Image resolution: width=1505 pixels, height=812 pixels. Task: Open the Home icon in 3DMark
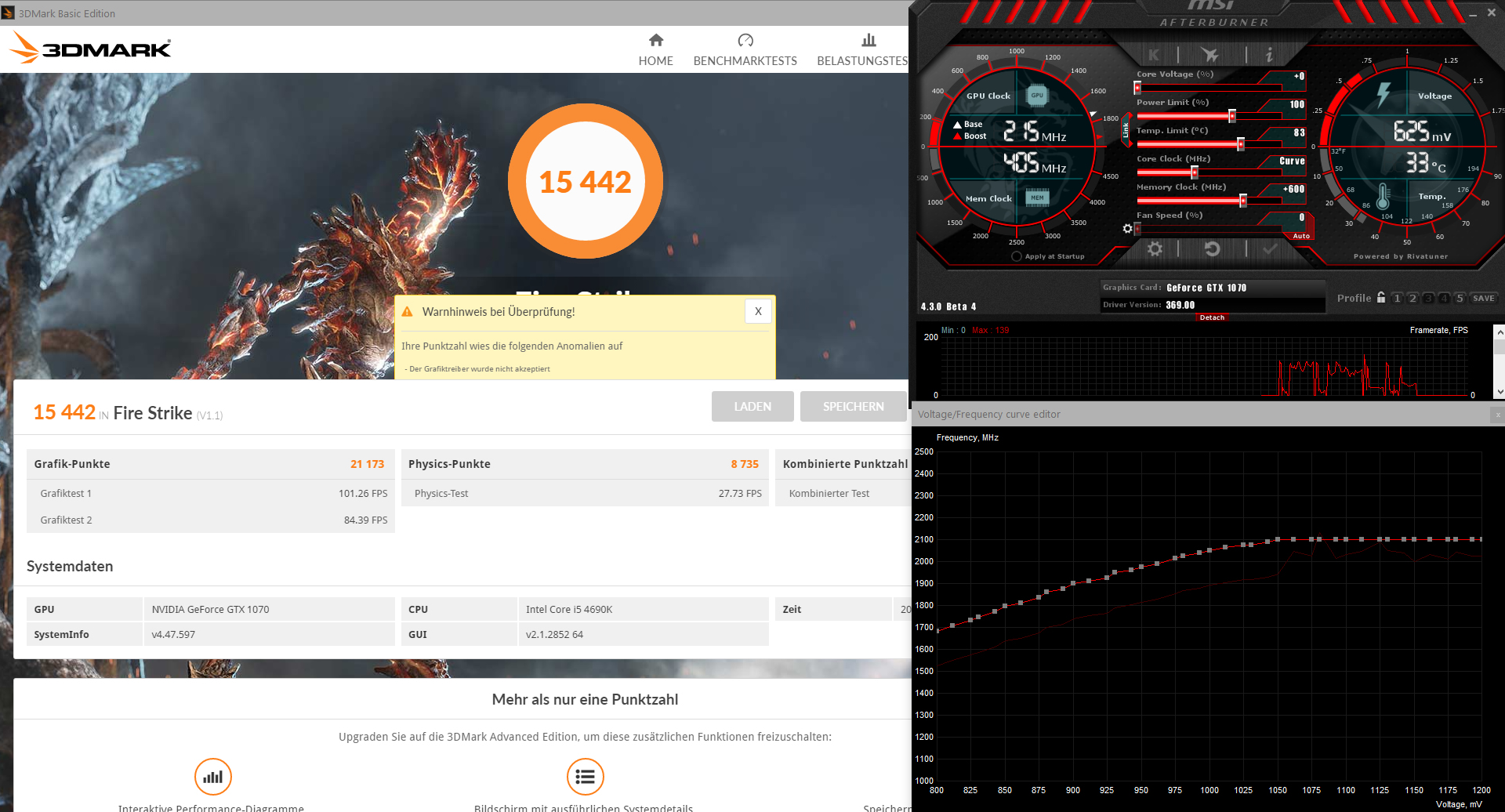coord(656,40)
